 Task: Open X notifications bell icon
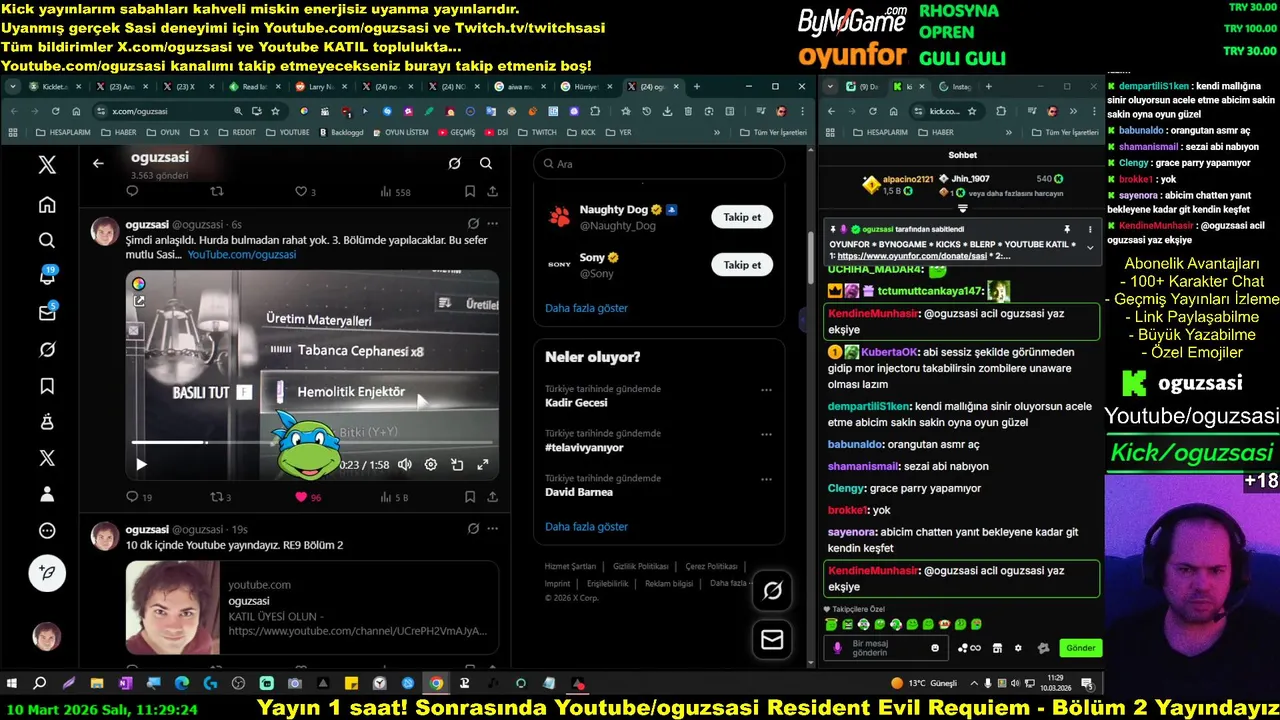click(47, 277)
